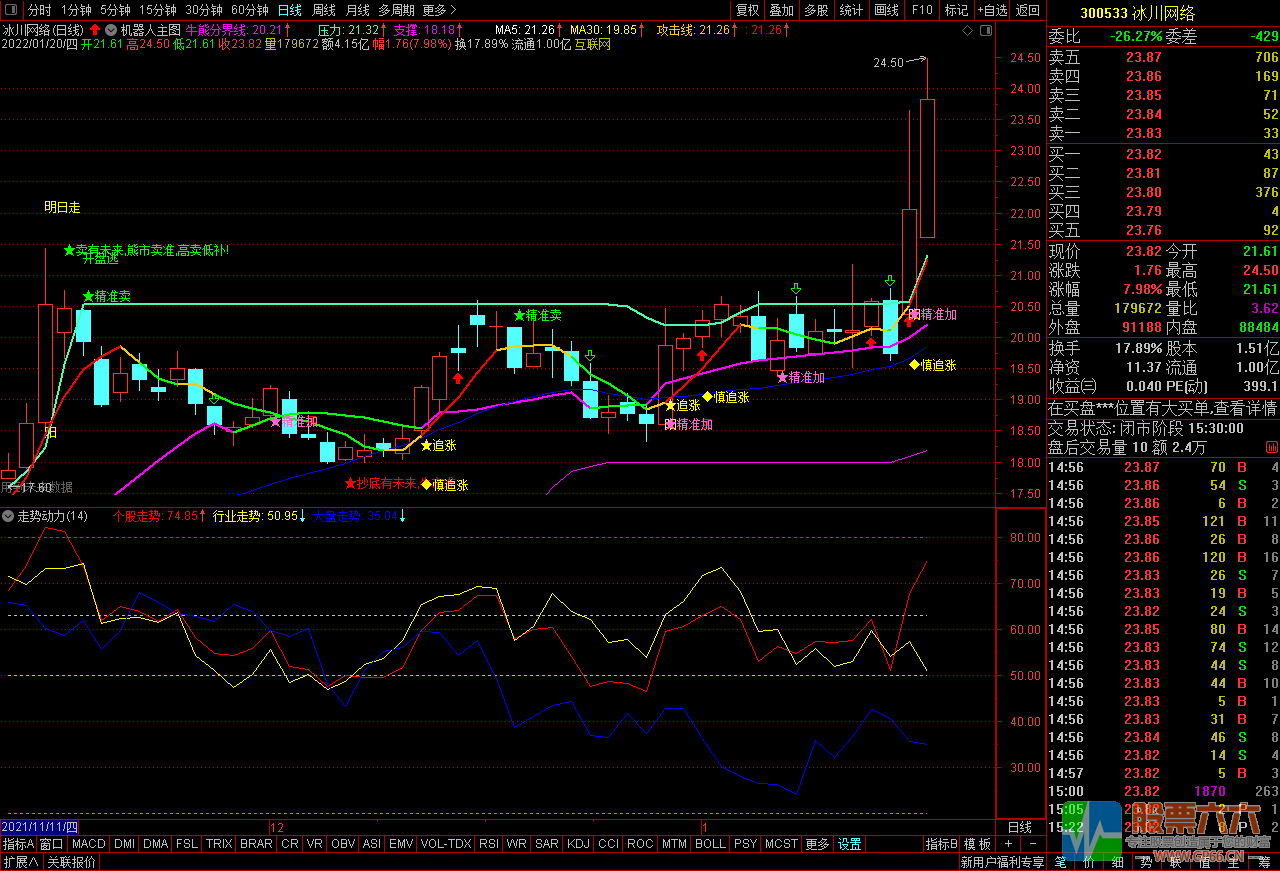Expand the 扩展 panel
The image size is (1280, 871).
click(20, 862)
